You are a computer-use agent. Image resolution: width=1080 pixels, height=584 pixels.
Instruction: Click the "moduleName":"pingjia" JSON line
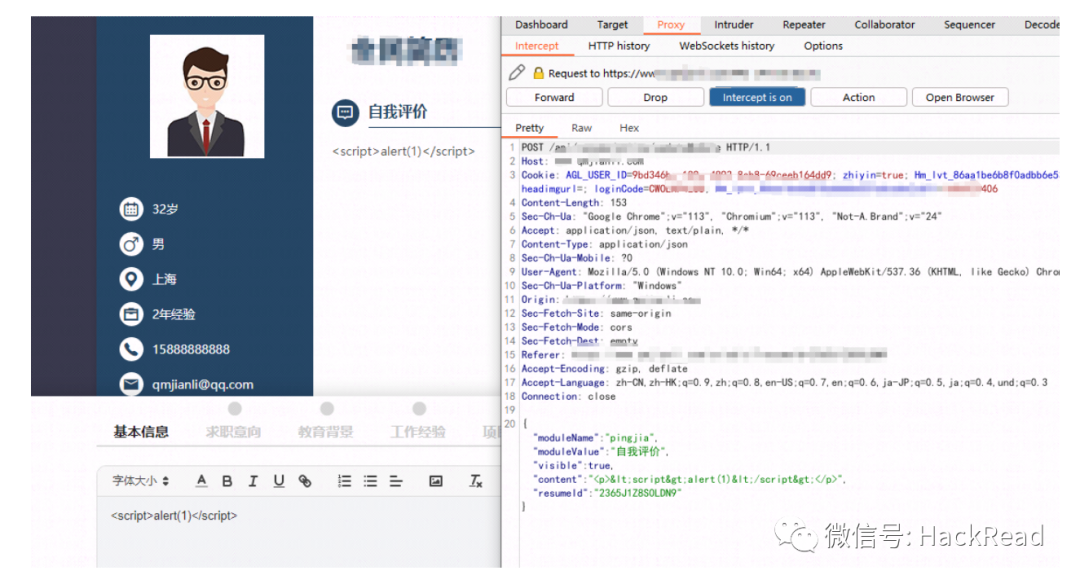(x=596, y=438)
